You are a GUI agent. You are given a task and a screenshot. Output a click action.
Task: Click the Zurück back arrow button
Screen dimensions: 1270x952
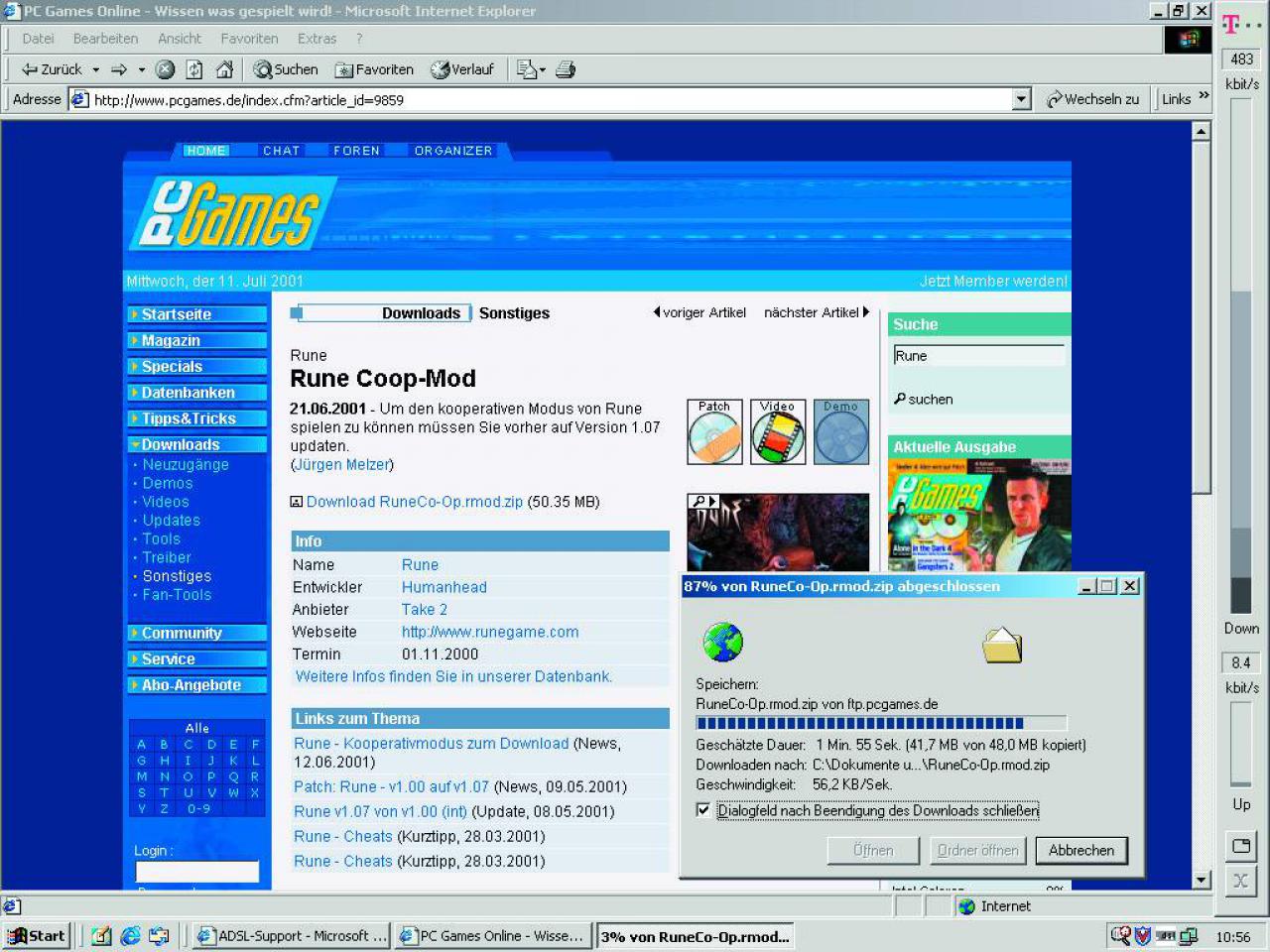tap(53, 69)
